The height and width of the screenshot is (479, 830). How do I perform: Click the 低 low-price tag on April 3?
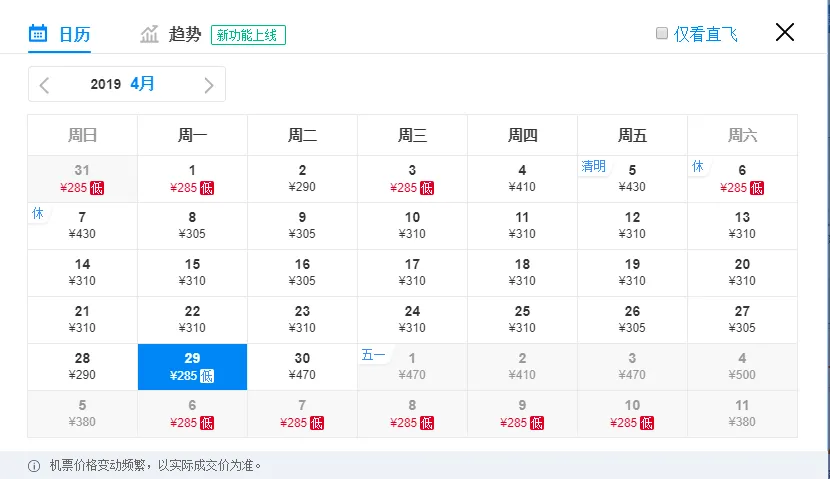tap(427, 188)
